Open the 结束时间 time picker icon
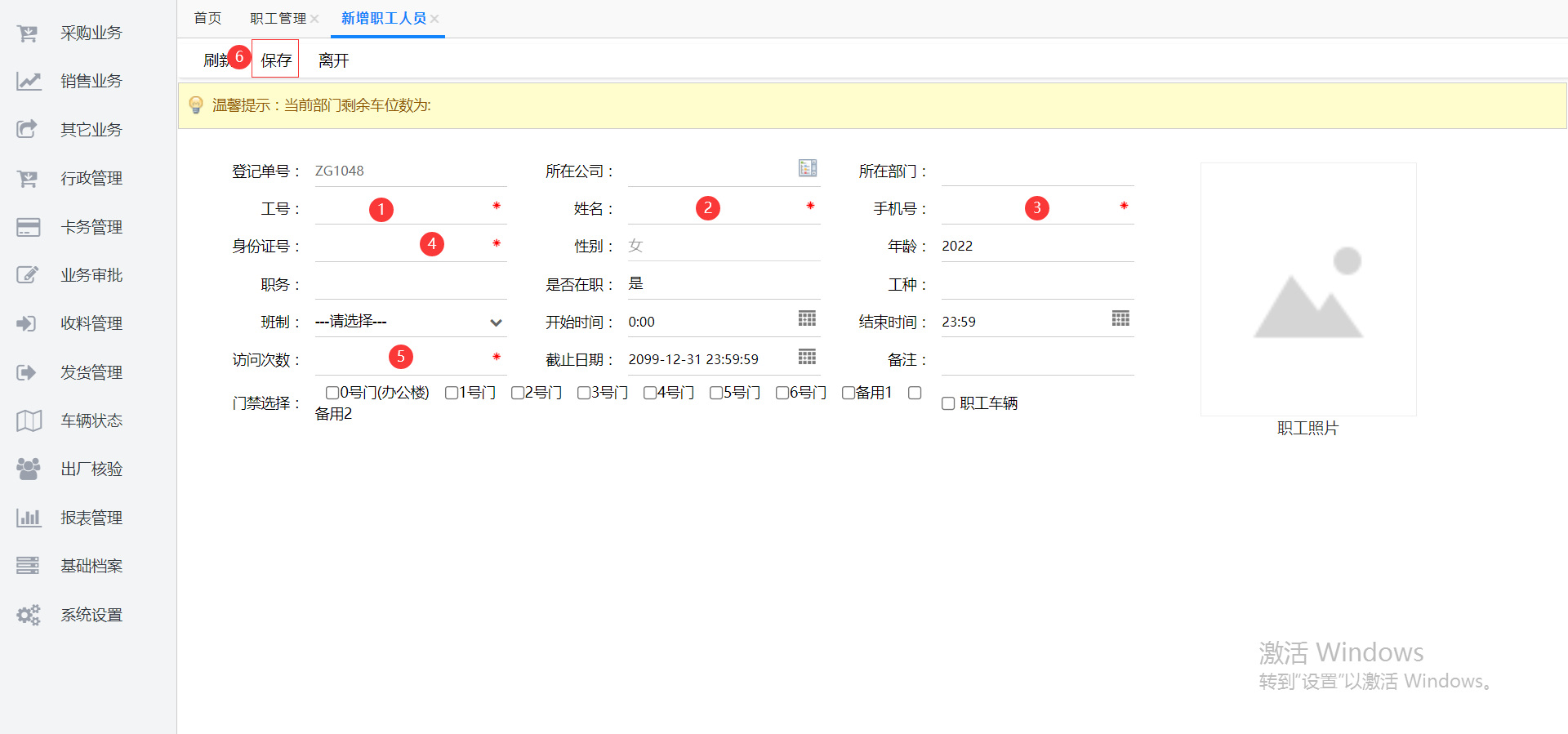The width and height of the screenshot is (1568, 734). pos(1120,319)
